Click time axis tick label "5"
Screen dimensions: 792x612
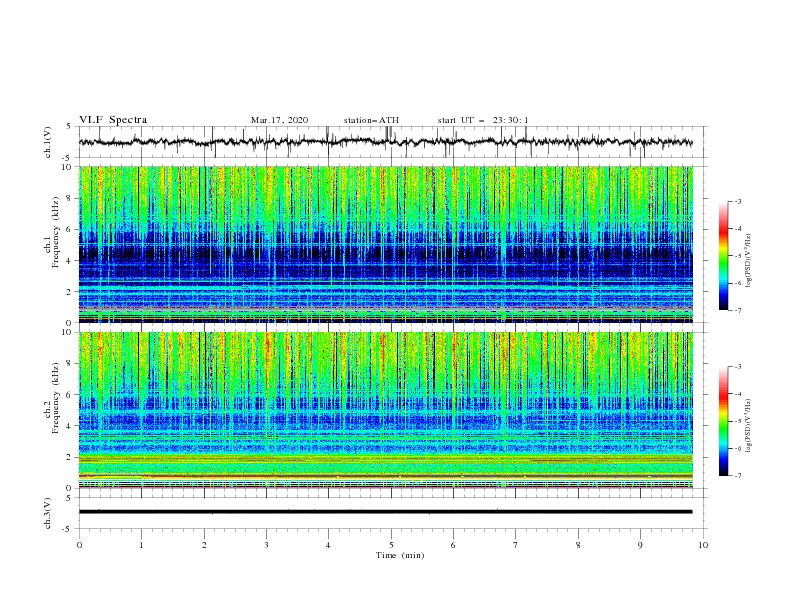[391, 545]
